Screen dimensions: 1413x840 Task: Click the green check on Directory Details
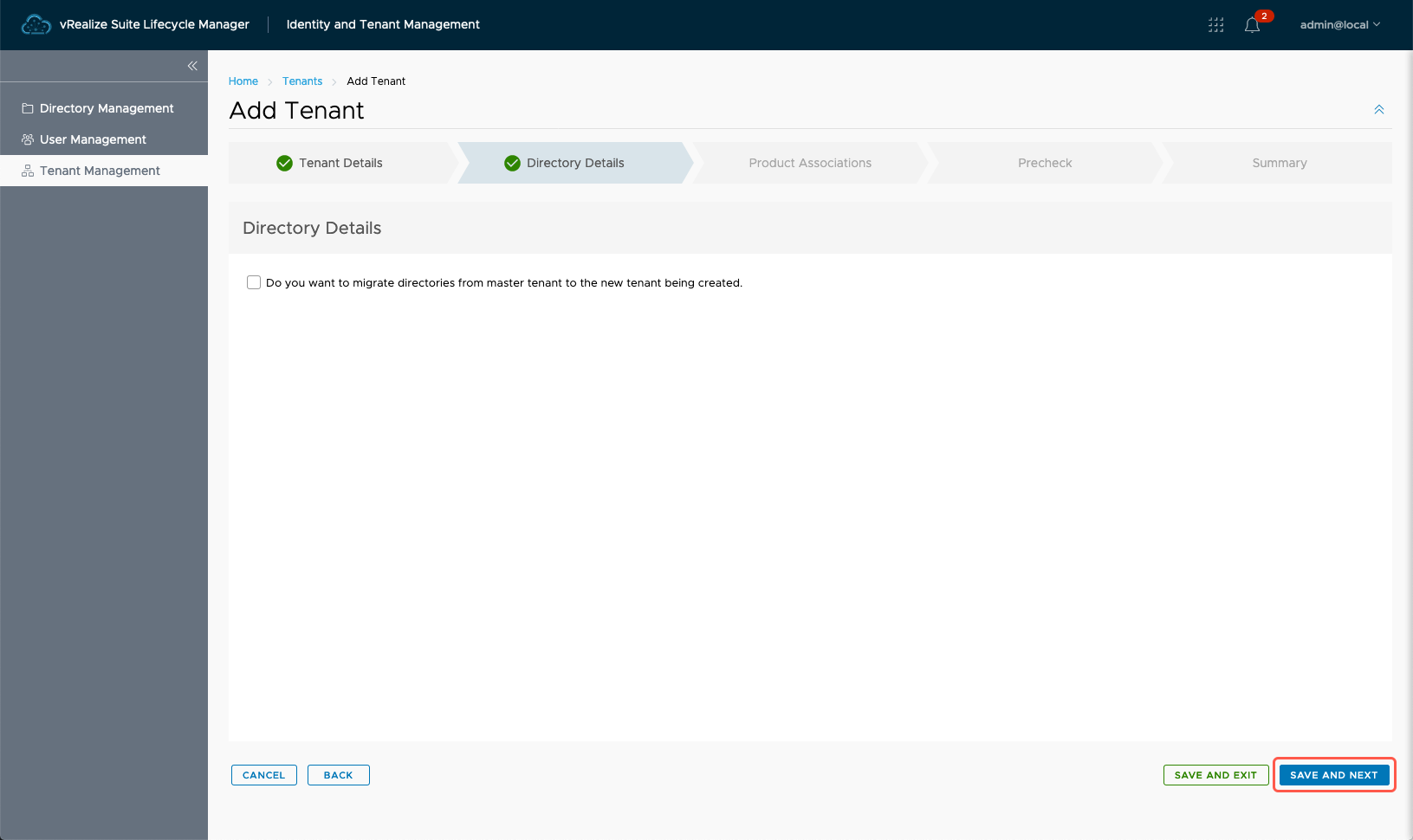(x=512, y=163)
